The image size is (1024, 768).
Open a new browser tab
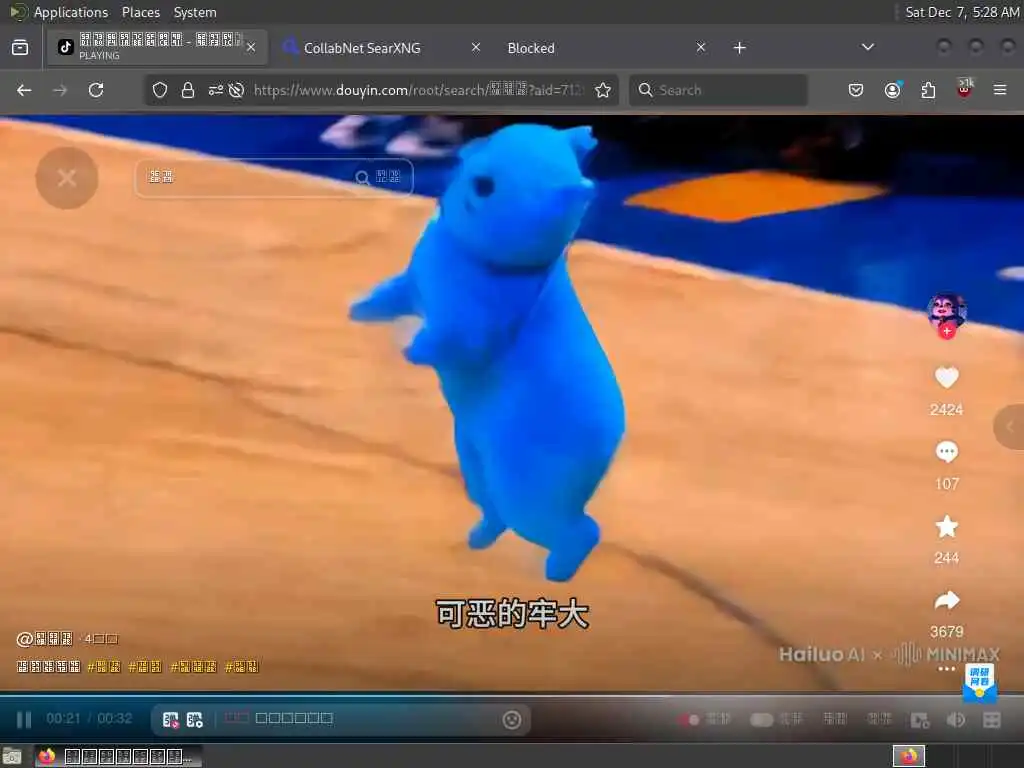pyautogui.click(x=739, y=48)
